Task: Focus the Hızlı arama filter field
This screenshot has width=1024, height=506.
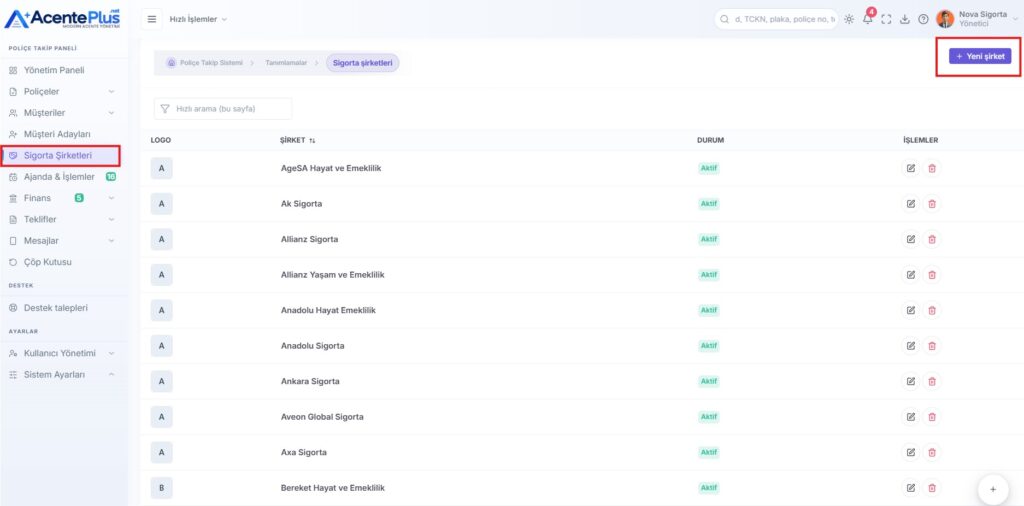Action: [x=223, y=108]
